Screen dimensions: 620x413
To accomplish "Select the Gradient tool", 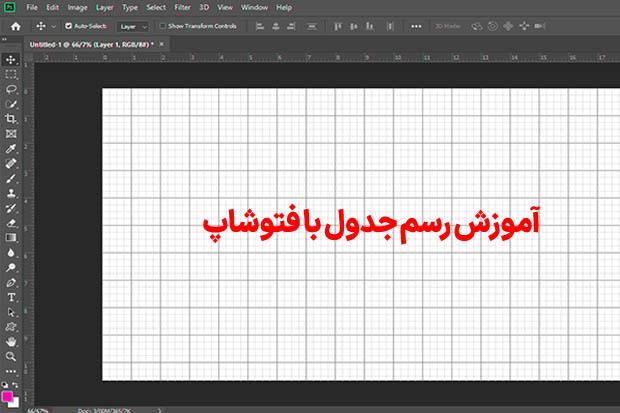I will tap(11, 238).
